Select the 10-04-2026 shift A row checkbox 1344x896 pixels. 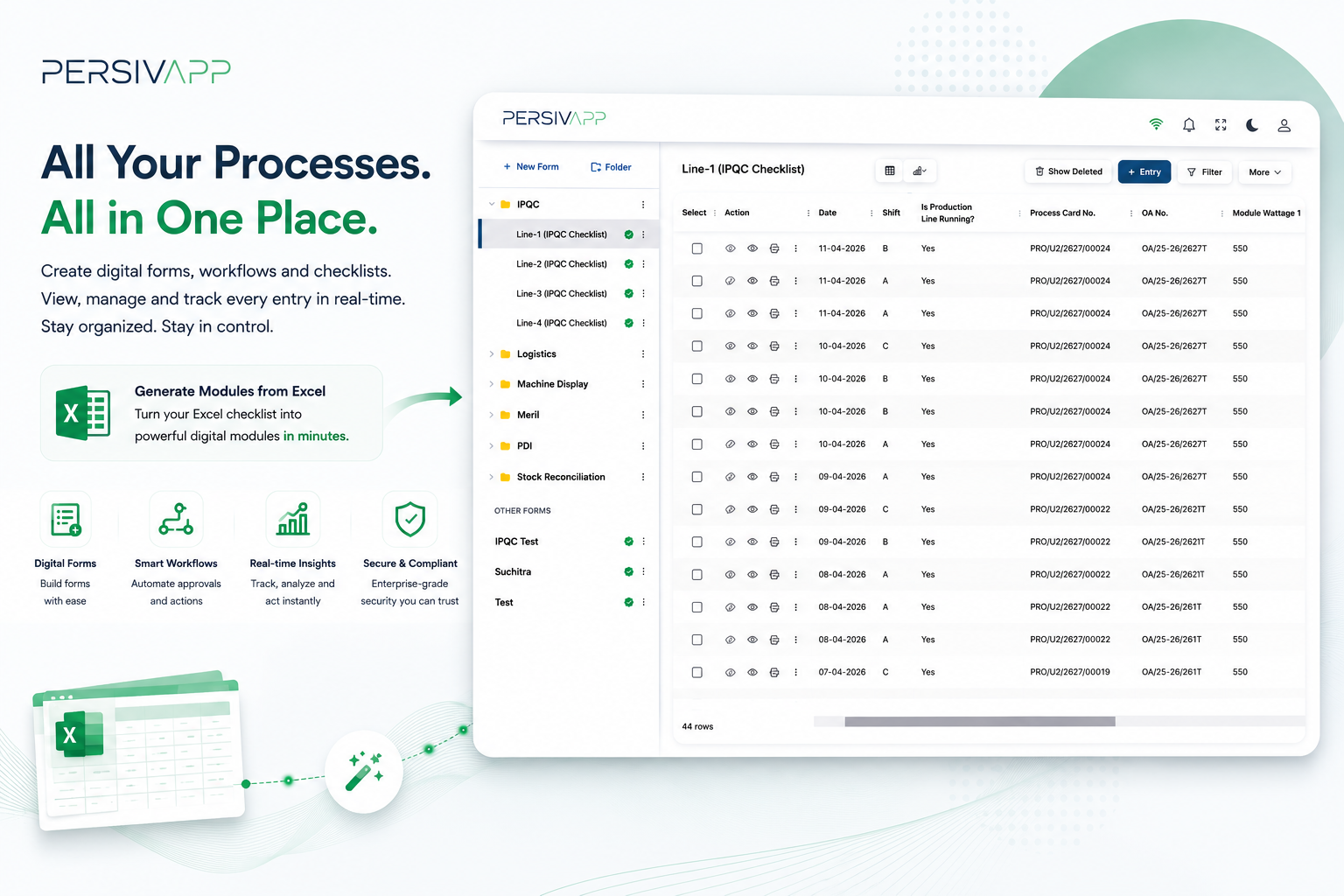(x=697, y=444)
